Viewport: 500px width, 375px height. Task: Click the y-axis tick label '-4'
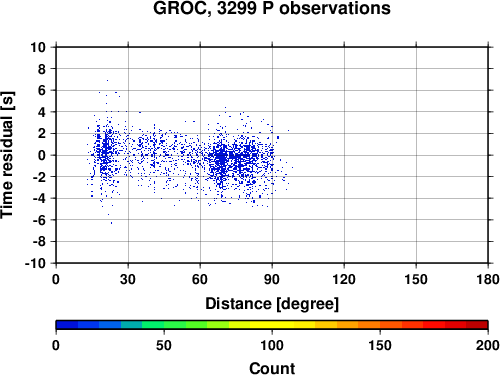(x=39, y=198)
